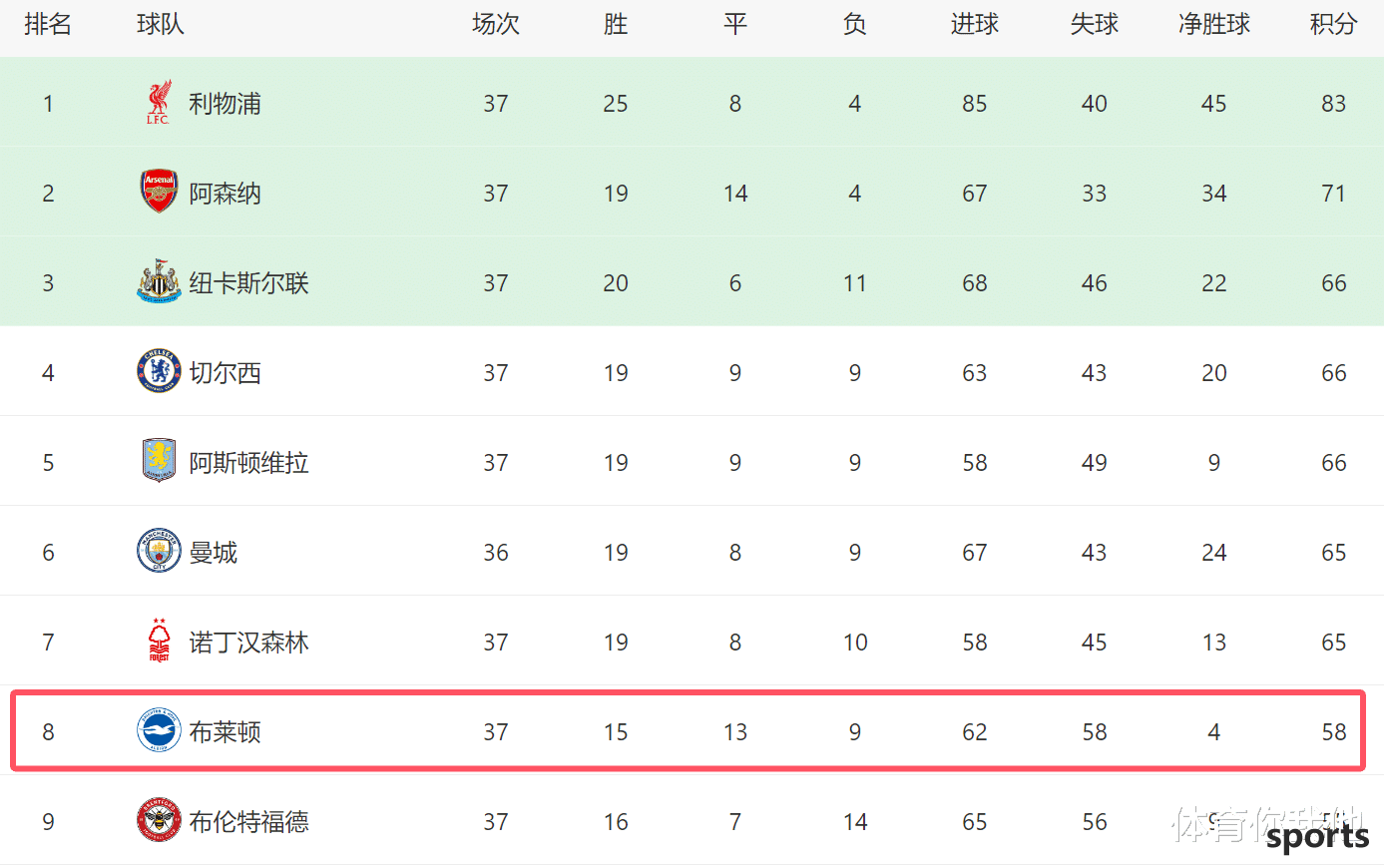This screenshot has width=1384, height=868.
Task: Click the Newcastle United crest icon
Action: tap(159, 281)
